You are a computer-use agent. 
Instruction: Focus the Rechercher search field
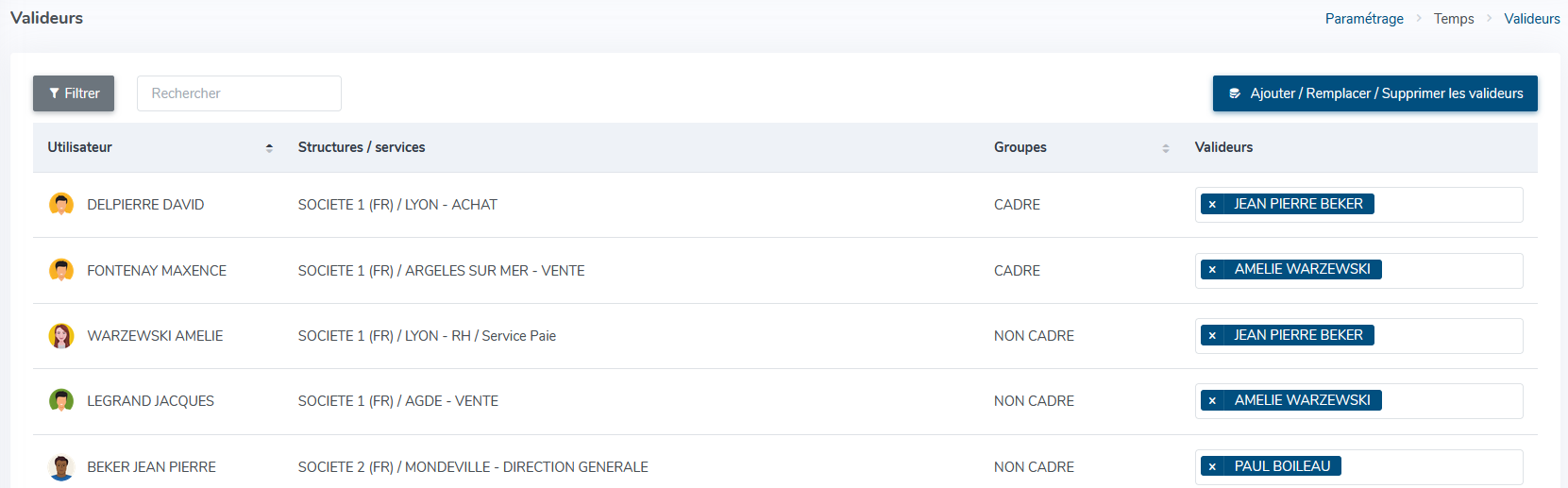pos(239,93)
